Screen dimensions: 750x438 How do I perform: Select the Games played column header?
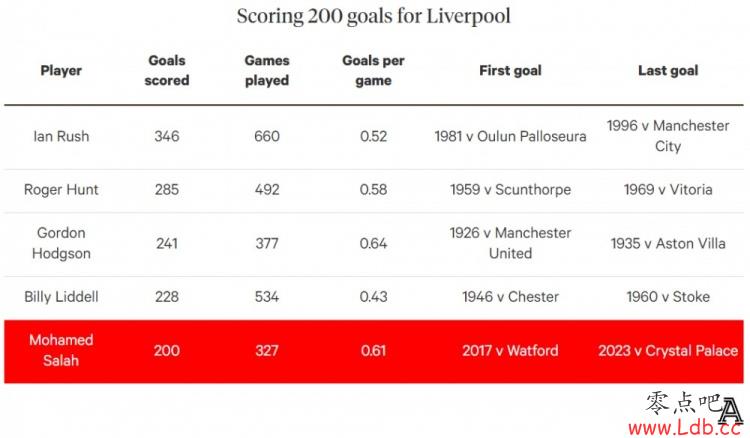[x=267, y=70]
